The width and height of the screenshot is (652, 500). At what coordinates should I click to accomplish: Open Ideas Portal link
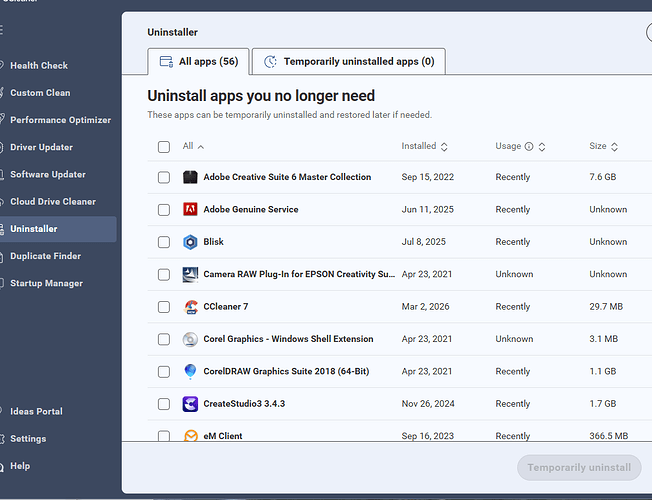36,411
